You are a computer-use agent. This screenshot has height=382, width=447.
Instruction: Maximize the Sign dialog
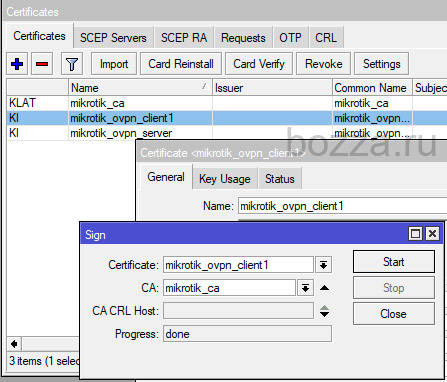415,234
